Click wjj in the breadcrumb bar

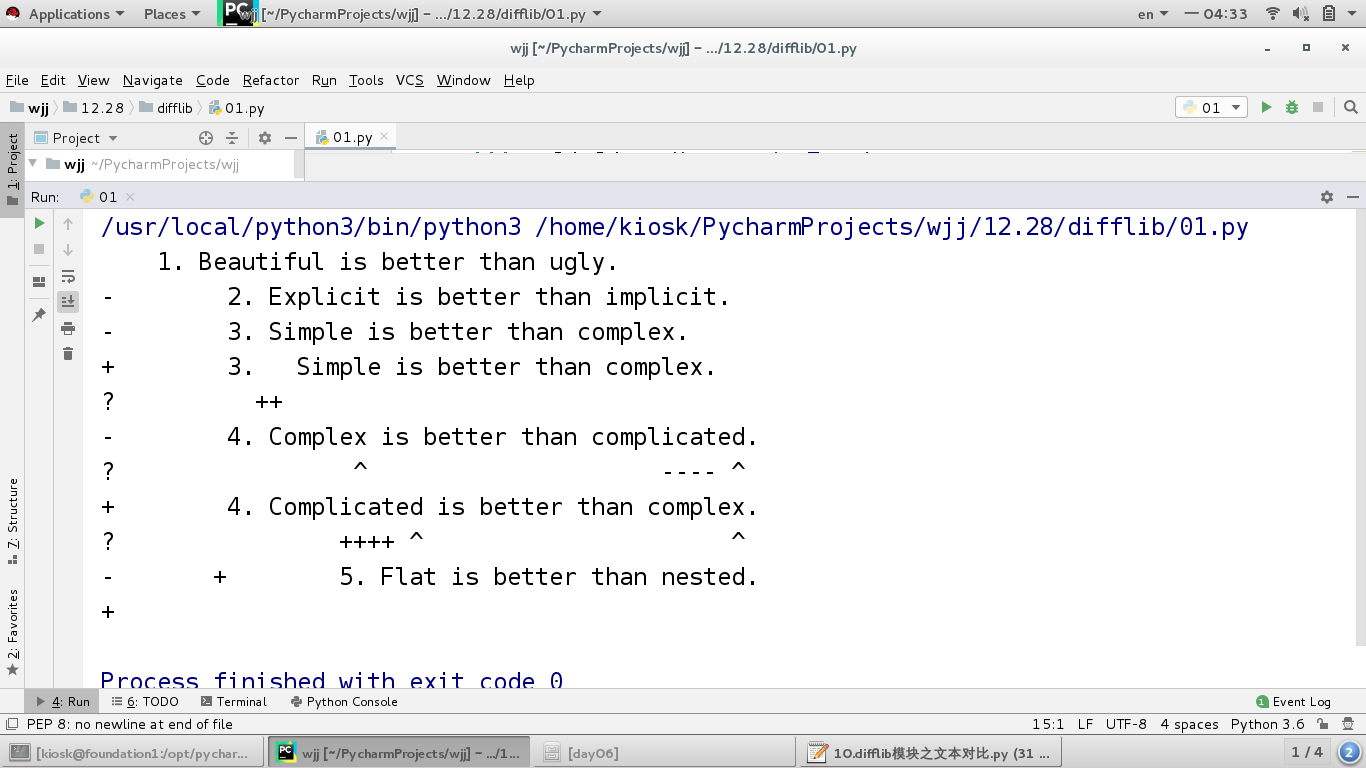[30, 108]
